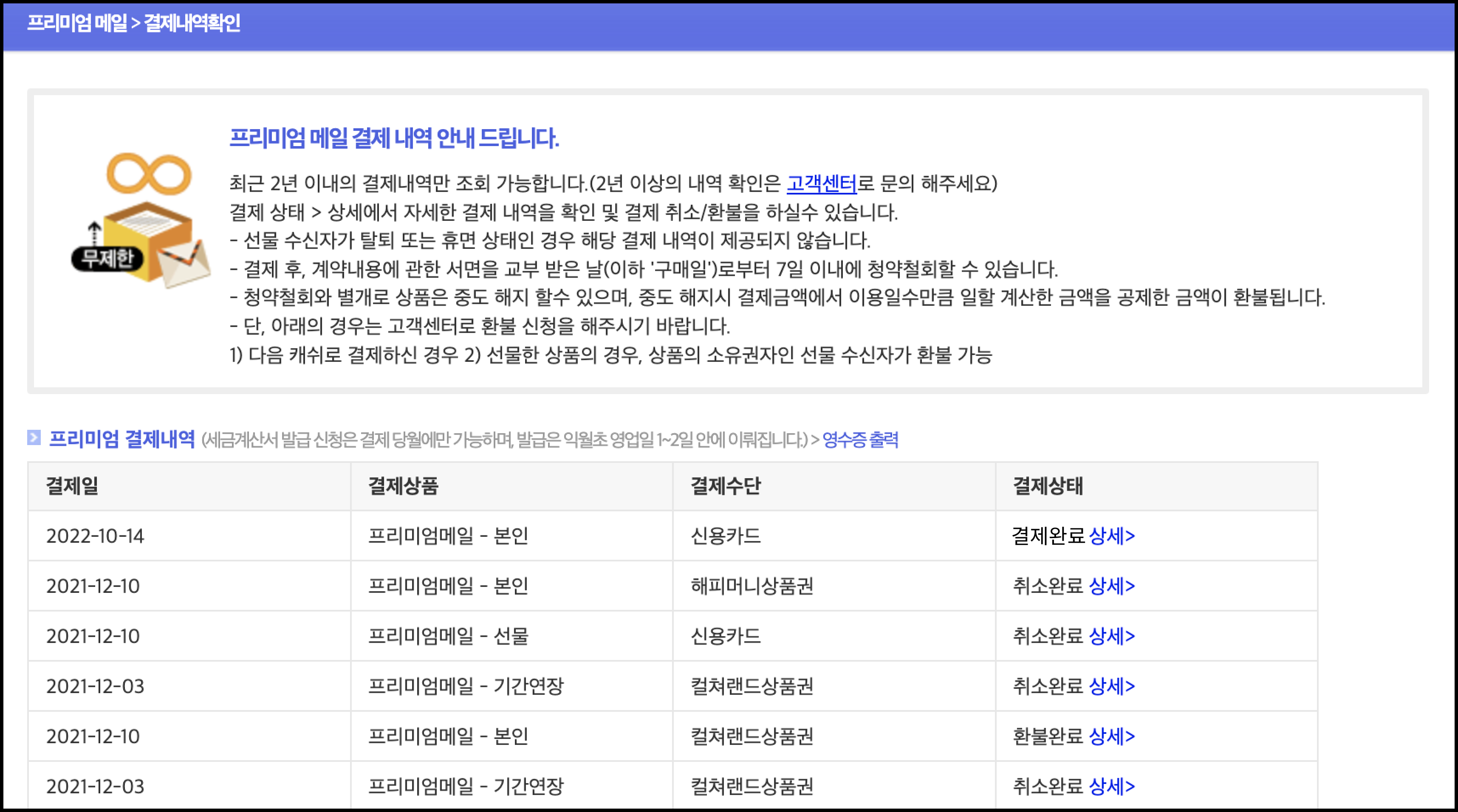
Task: Open 상세> for the 환불완료 row
Action: [1112, 736]
